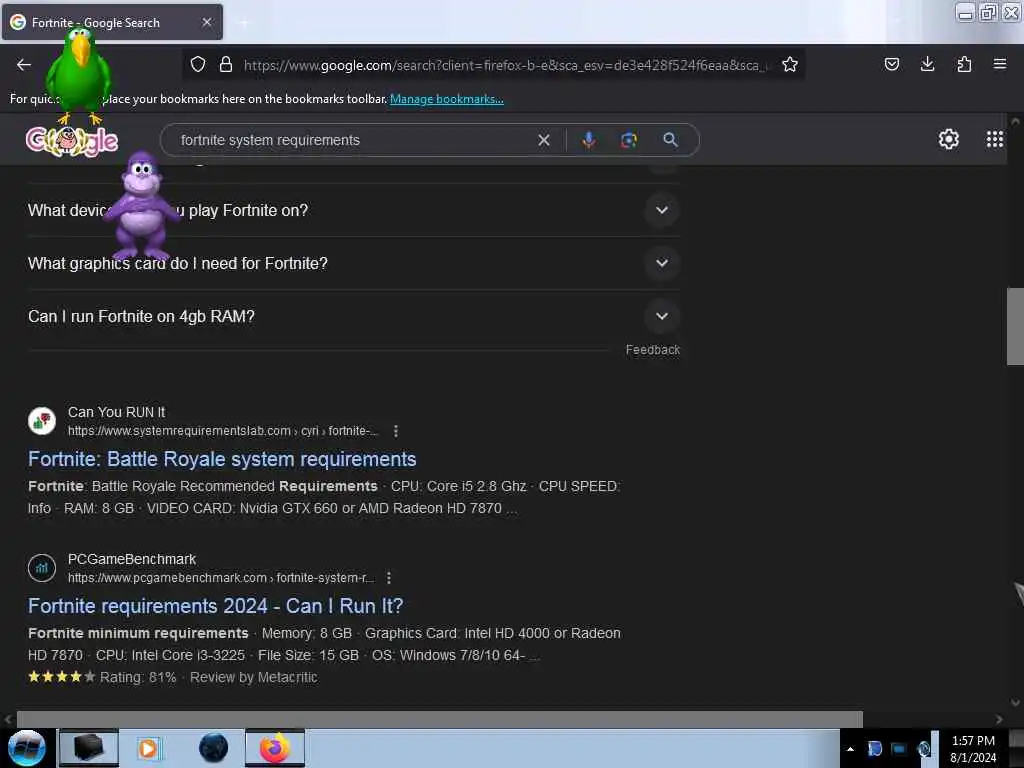Image resolution: width=1024 pixels, height=768 pixels.
Task: Open the PCGameBenchmark result options menu
Action: [389, 578]
